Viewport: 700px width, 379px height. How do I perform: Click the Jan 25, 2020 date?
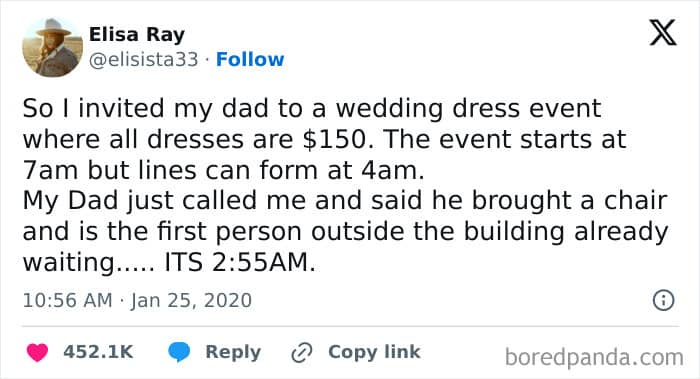point(191,300)
